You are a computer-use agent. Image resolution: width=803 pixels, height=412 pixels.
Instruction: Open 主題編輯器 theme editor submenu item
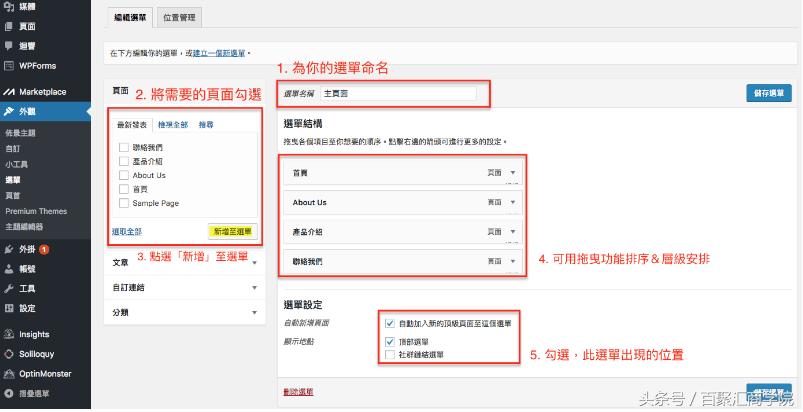click(24, 227)
